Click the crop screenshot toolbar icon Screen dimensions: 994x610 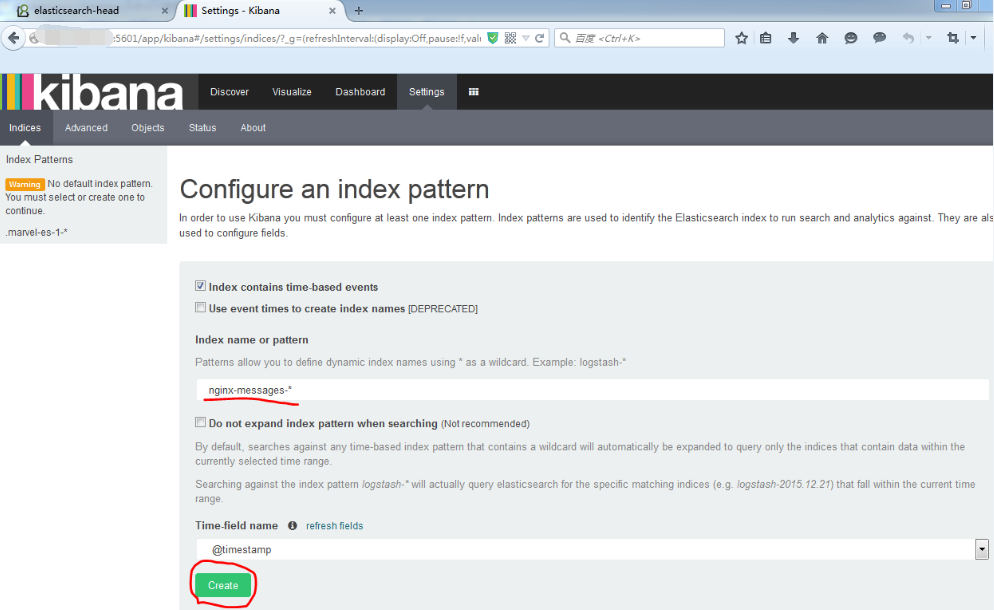click(x=953, y=38)
